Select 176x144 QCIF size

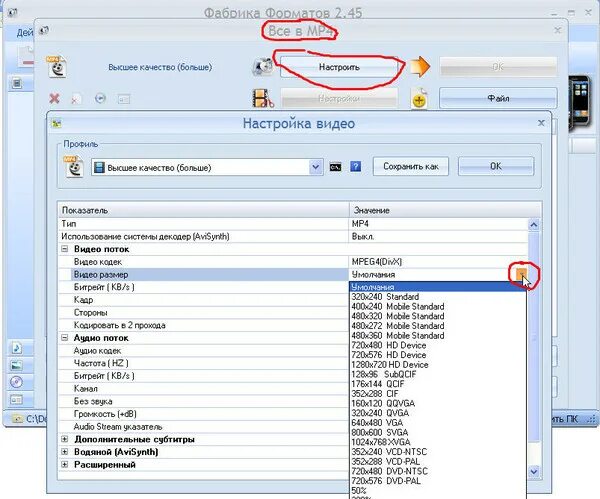click(x=438, y=384)
